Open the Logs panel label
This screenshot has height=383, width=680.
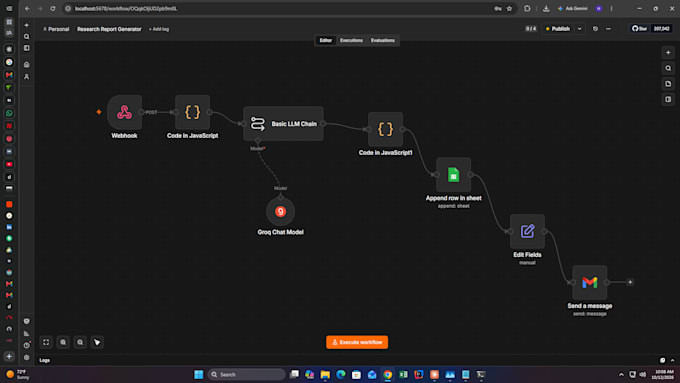45,360
